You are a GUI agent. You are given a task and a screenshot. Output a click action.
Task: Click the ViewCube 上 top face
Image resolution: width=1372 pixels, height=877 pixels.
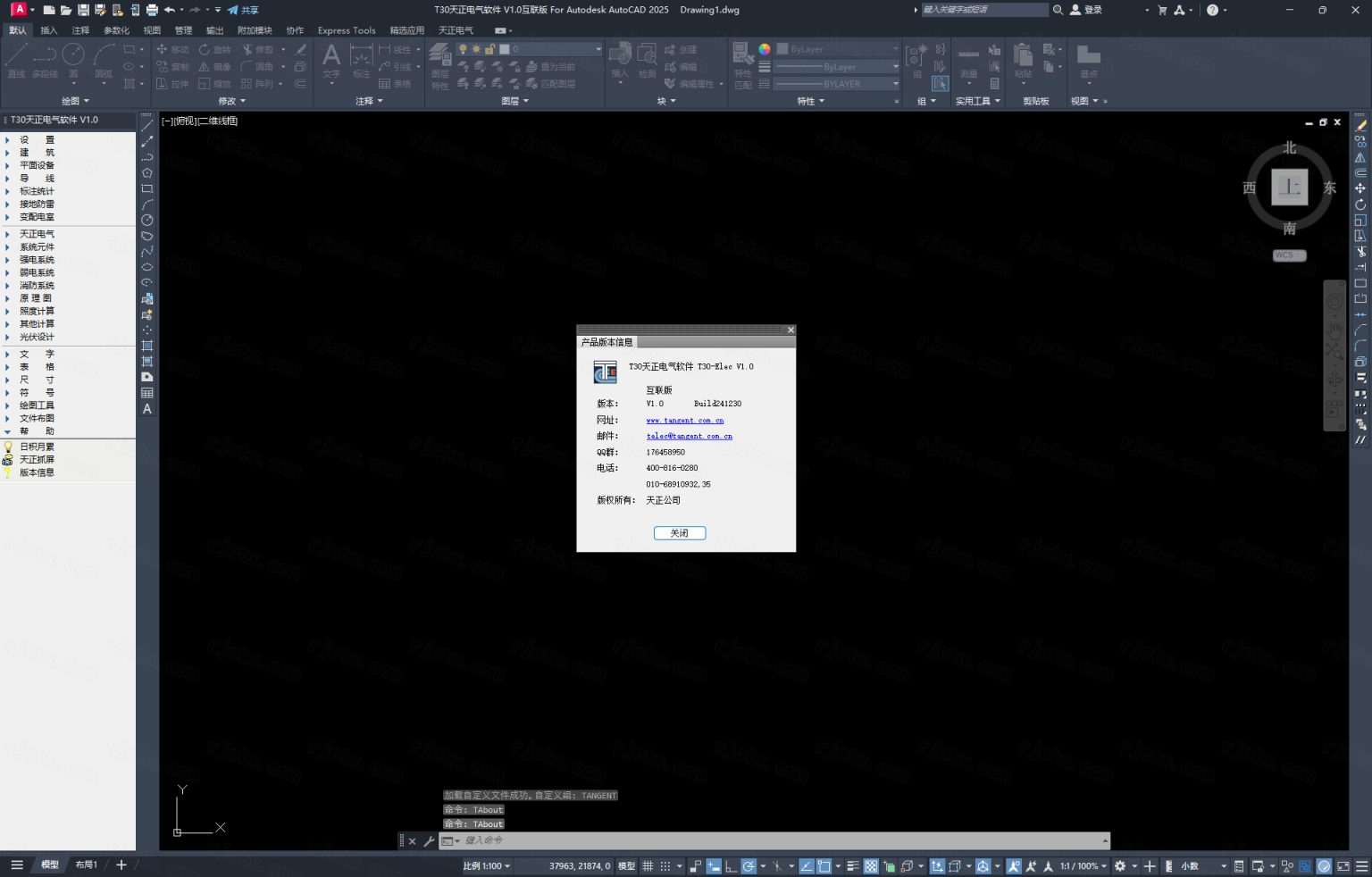coord(1289,188)
